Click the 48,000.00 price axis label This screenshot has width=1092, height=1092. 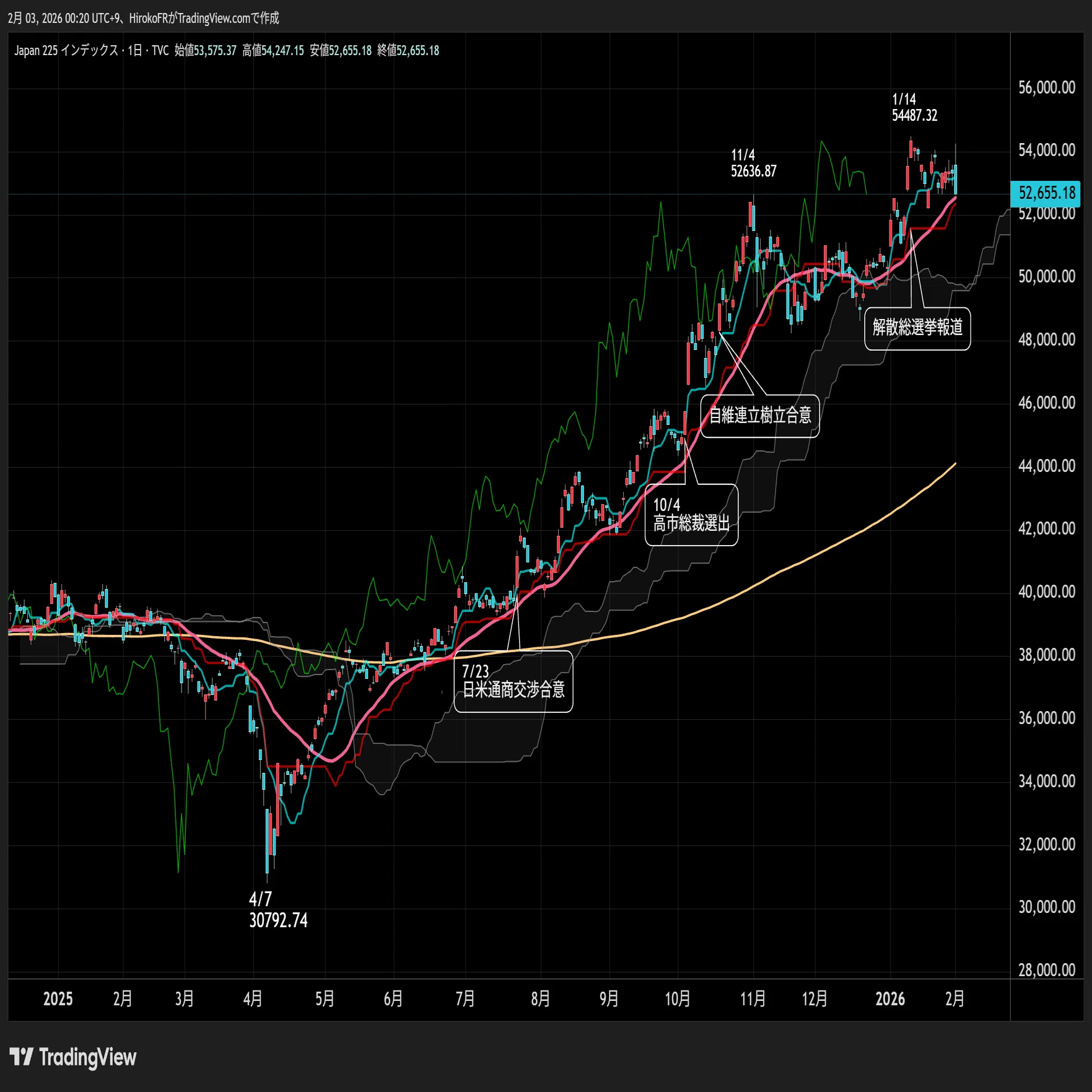click(1047, 339)
